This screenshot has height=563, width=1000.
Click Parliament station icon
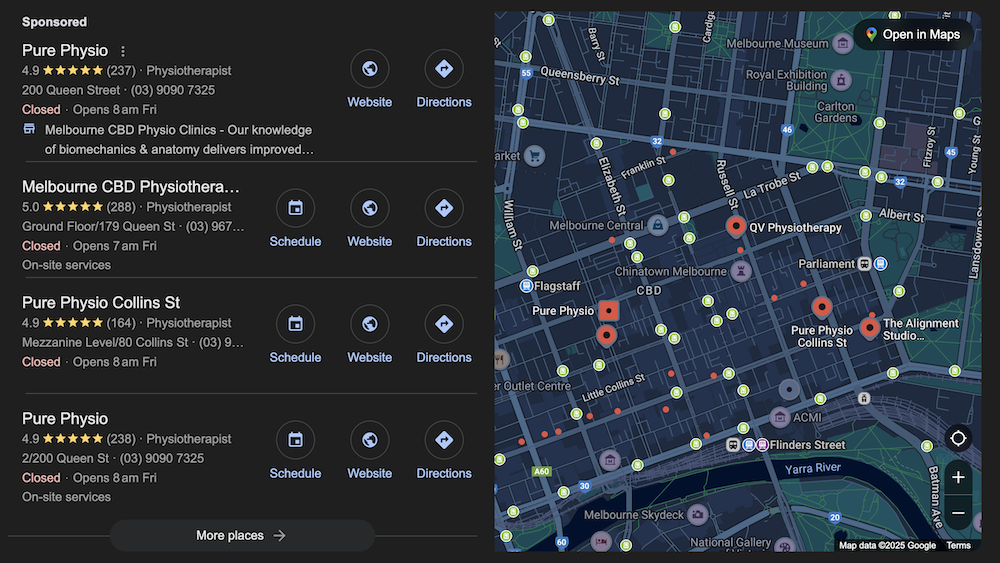click(864, 264)
